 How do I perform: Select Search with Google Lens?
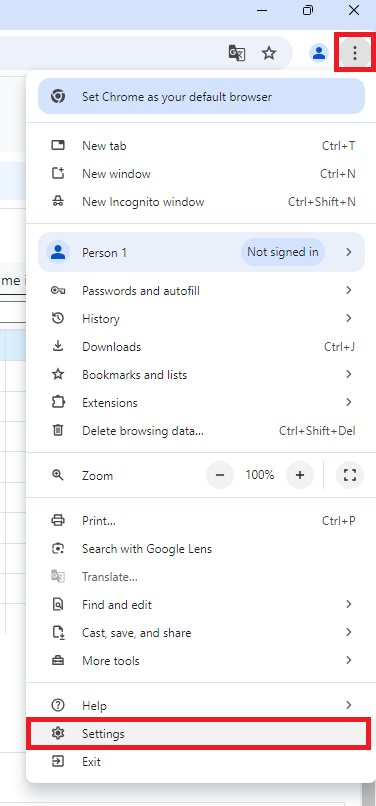tap(201, 548)
